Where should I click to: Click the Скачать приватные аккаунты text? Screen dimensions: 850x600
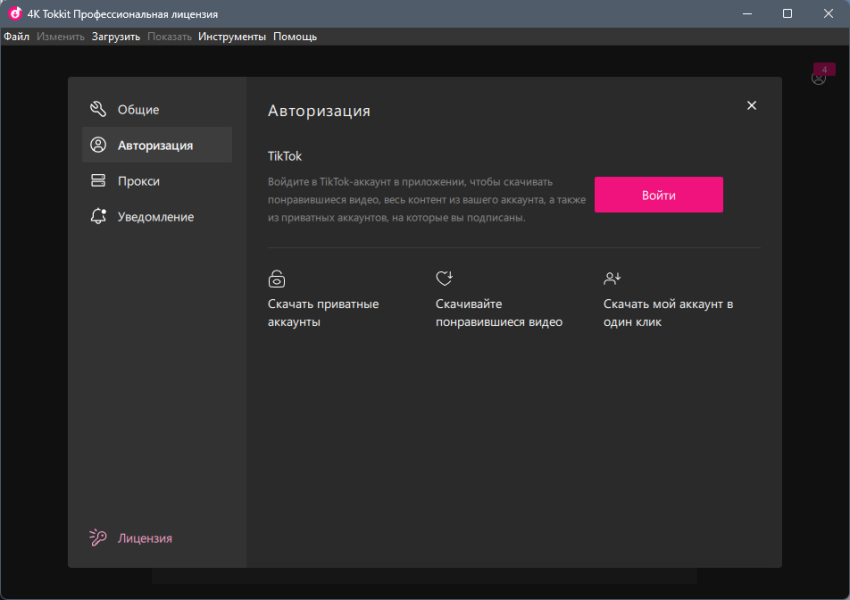[x=323, y=313]
